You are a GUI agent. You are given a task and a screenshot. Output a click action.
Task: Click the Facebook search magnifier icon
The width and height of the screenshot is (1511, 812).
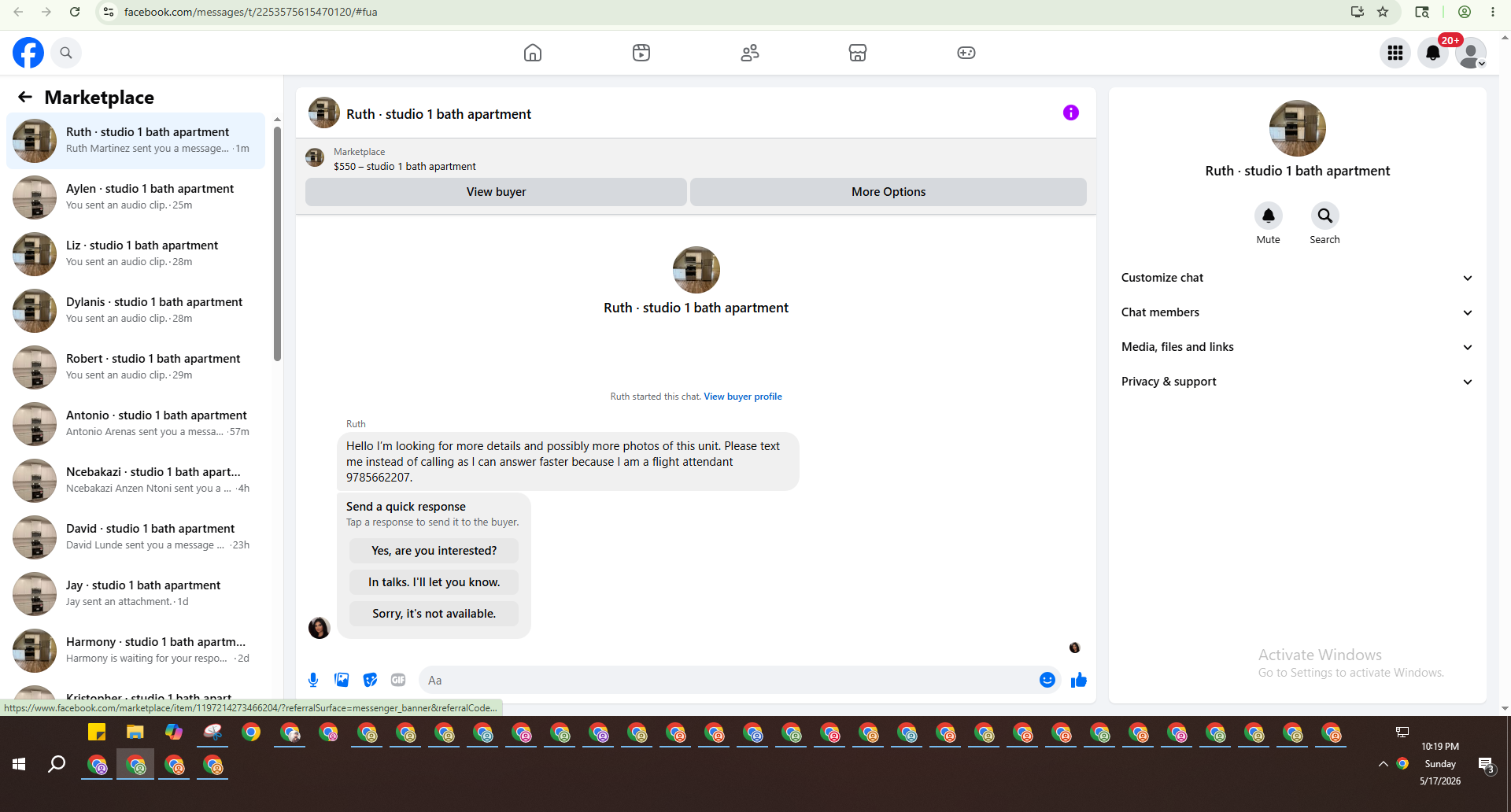coord(66,53)
